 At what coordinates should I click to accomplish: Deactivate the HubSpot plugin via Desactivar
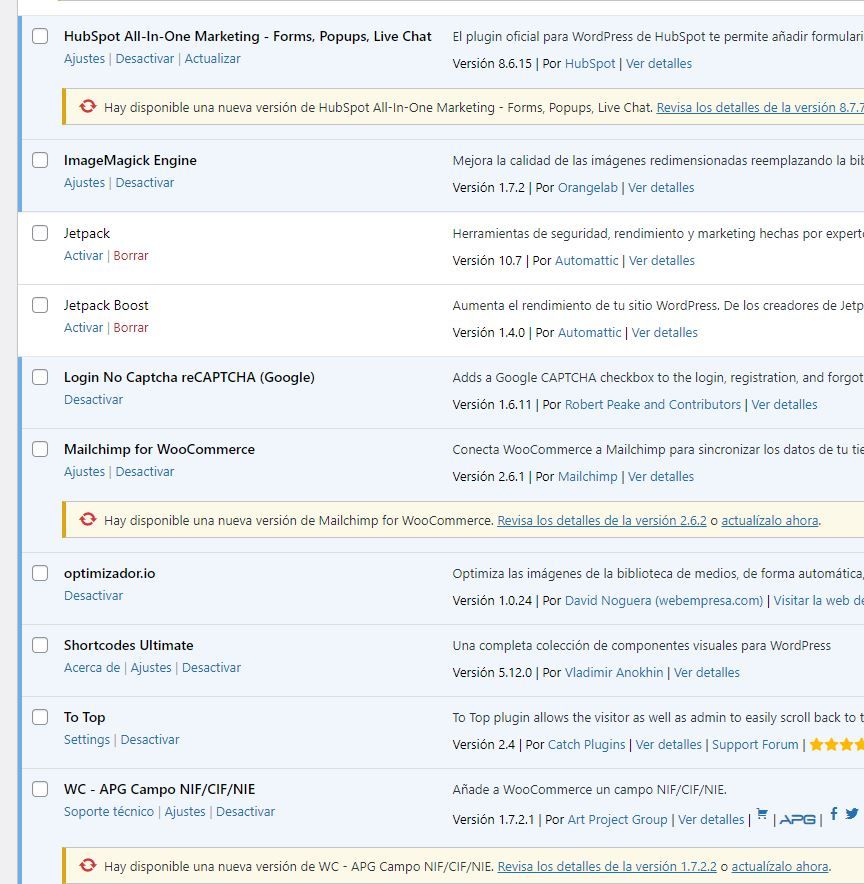145,59
